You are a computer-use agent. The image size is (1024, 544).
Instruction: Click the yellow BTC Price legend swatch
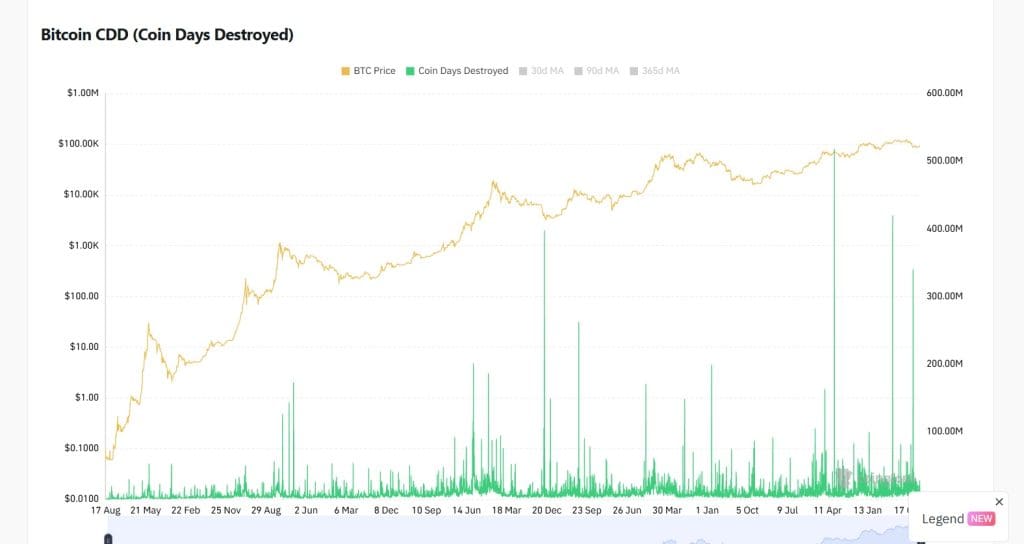point(346,71)
